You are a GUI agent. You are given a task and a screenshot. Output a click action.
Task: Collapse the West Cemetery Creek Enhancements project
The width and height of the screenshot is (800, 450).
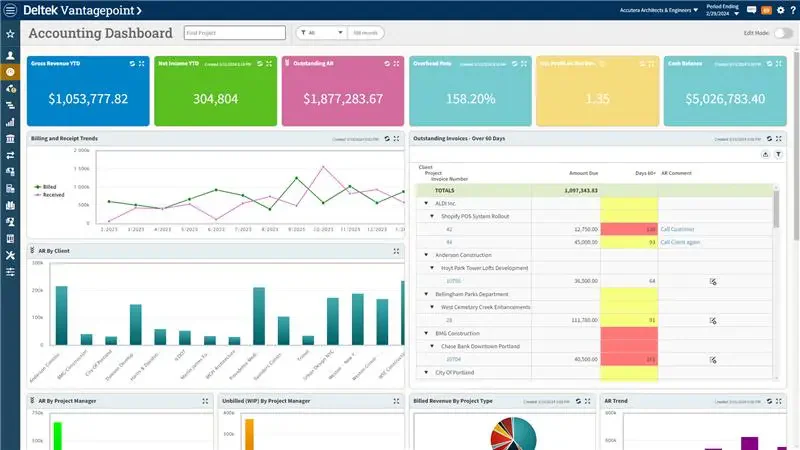tap(432, 307)
